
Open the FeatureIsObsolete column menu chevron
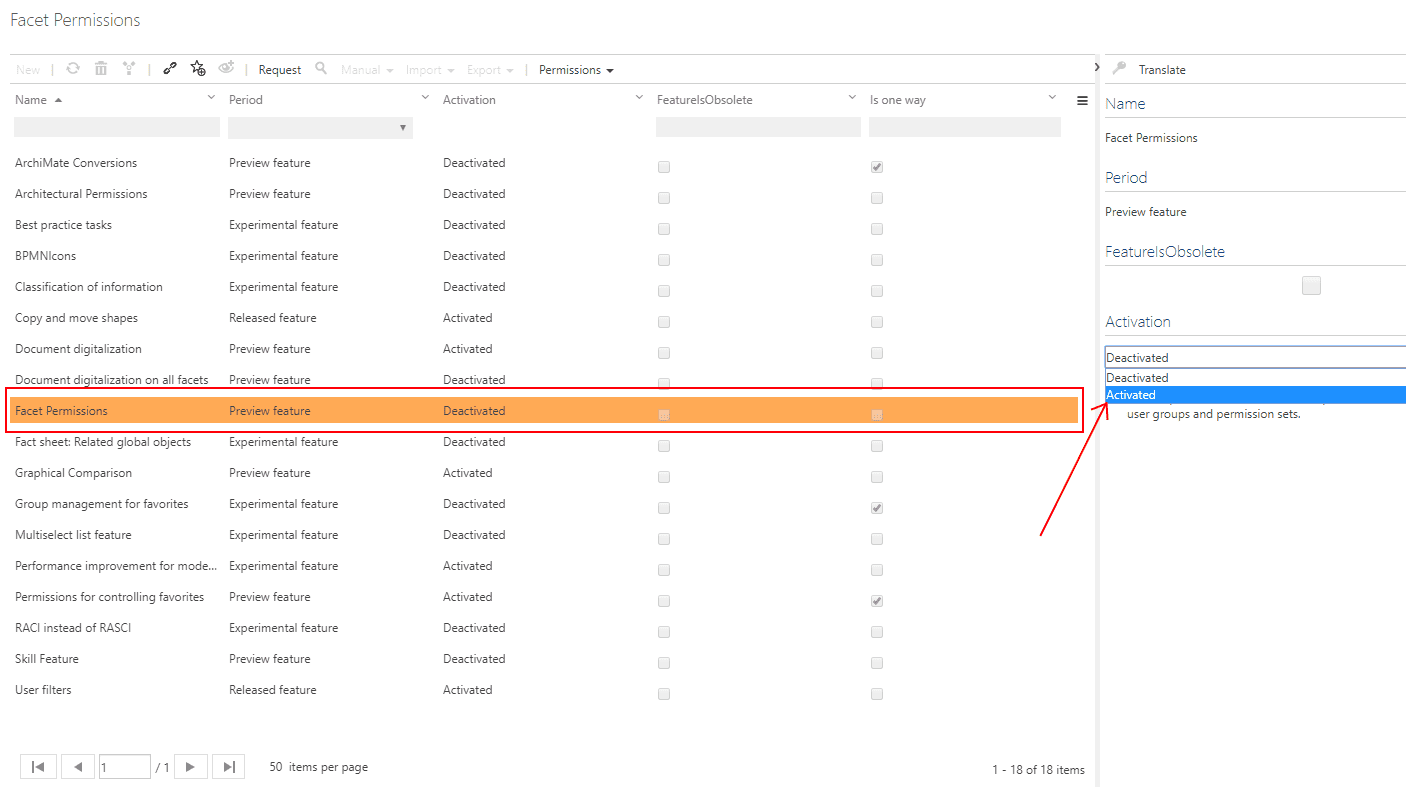(852, 98)
